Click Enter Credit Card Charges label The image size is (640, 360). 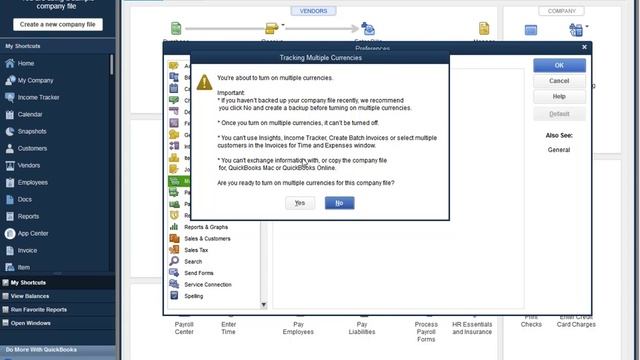[x=576, y=321]
